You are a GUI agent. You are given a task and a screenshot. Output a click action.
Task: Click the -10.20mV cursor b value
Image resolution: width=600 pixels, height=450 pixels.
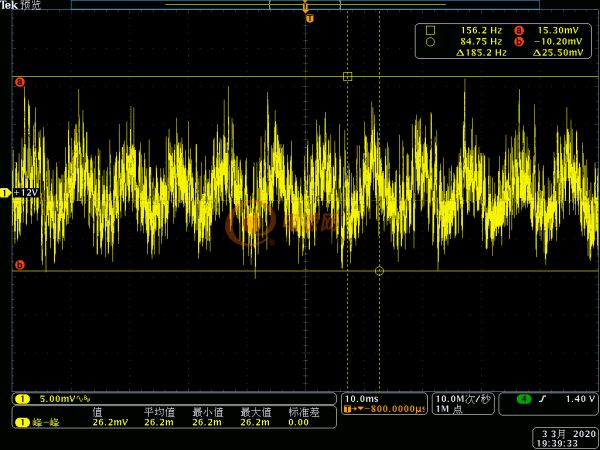(x=558, y=41)
